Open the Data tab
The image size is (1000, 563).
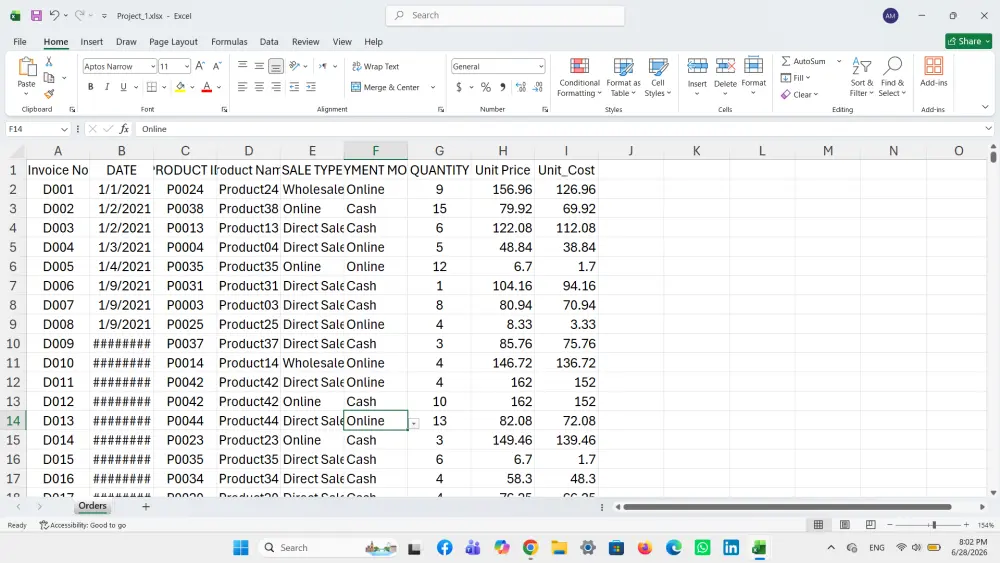[268, 41]
